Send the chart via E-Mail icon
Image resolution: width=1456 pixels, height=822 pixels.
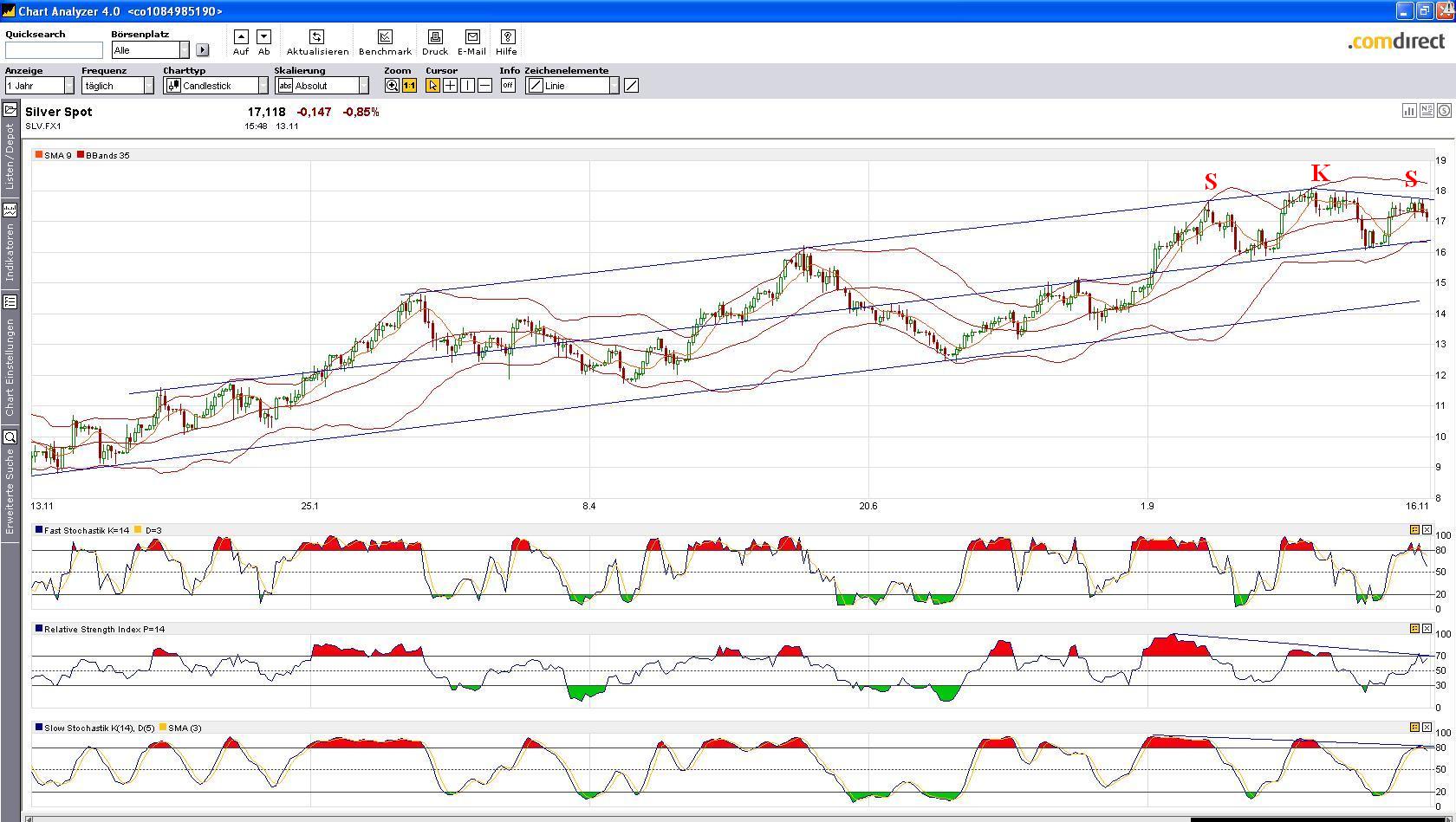tap(472, 36)
